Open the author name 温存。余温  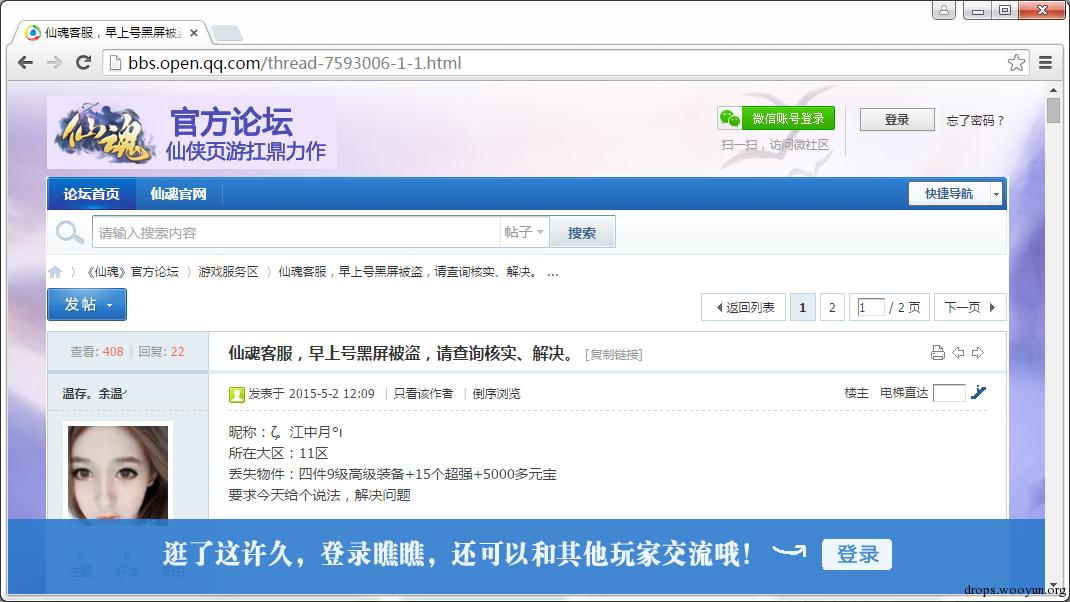coord(94,393)
